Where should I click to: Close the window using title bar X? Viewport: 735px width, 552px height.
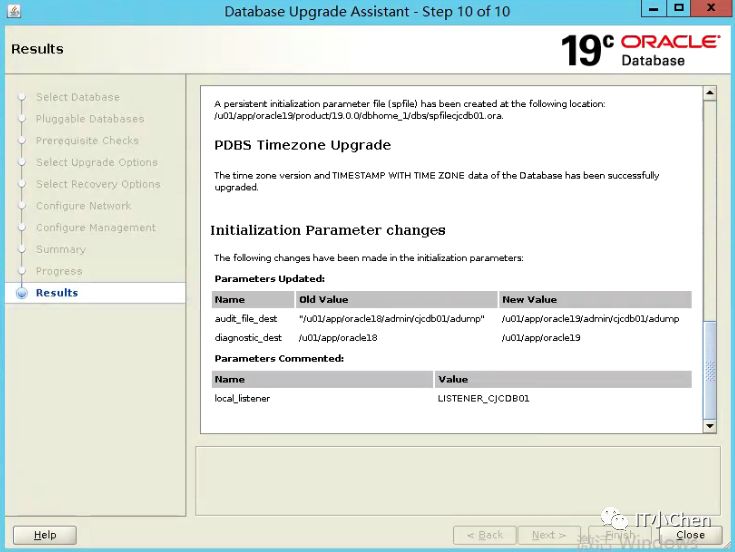[x=711, y=8]
